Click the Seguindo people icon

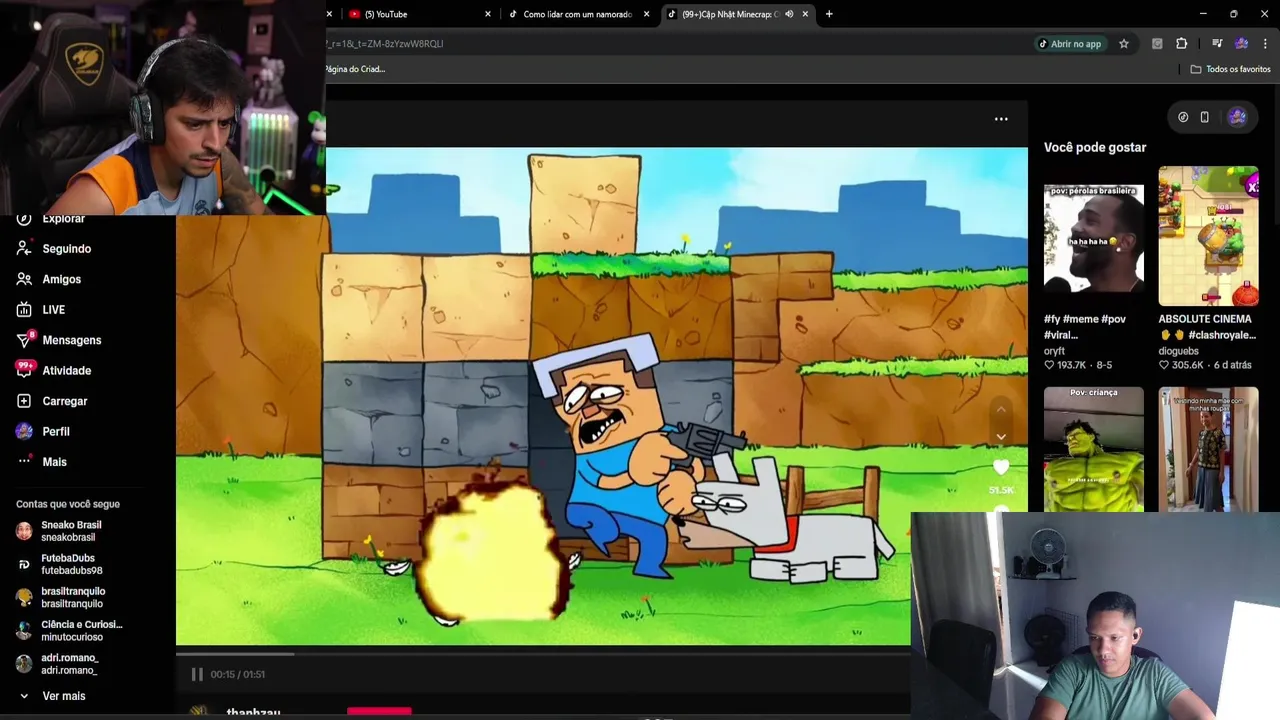click(24, 248)
